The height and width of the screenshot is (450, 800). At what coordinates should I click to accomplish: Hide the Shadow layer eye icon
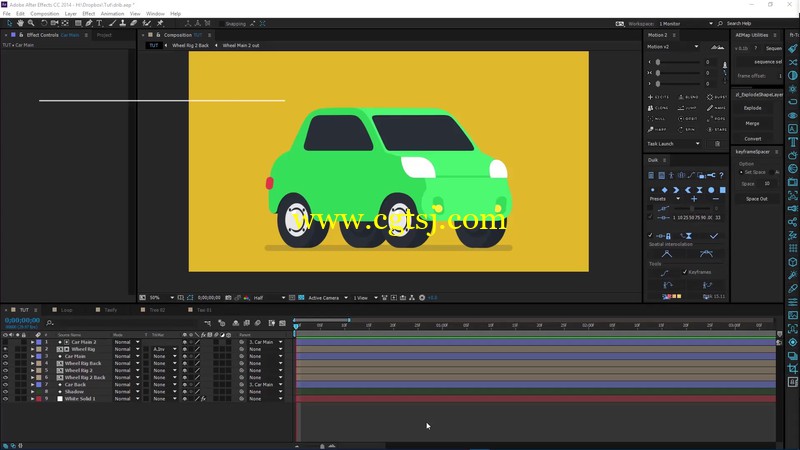click(x=5, y=392)
